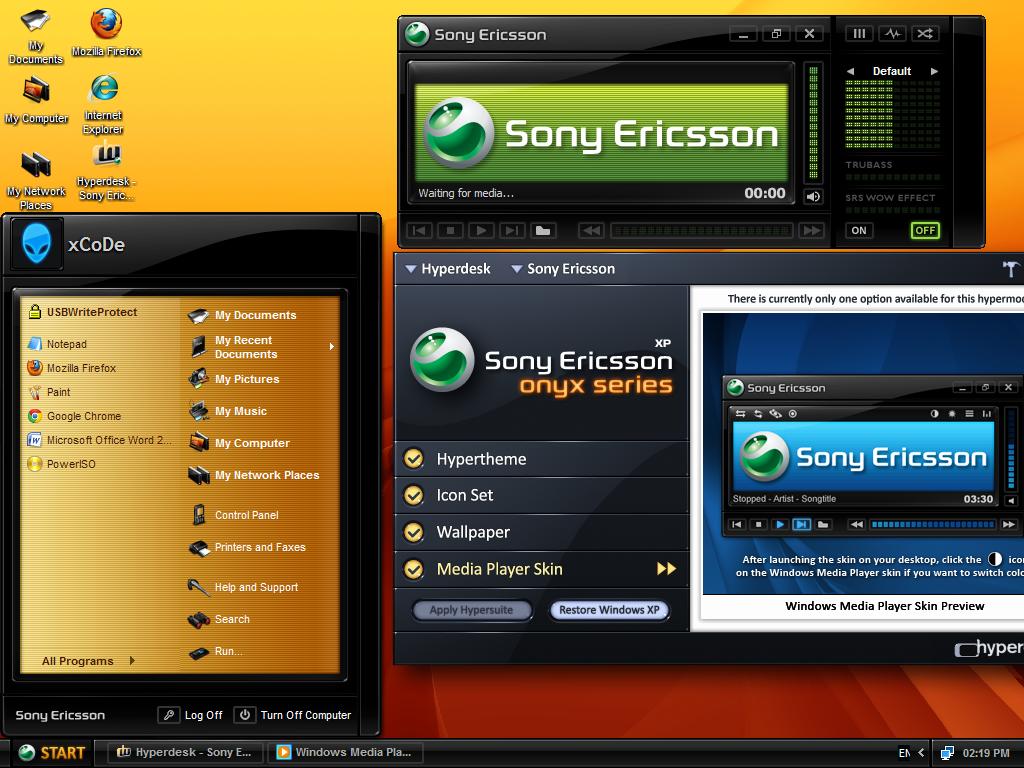Image resolution: width=1024 pixels, height=768 pixels.
Task: Click the play button in media player
Action: pos(481,230)
